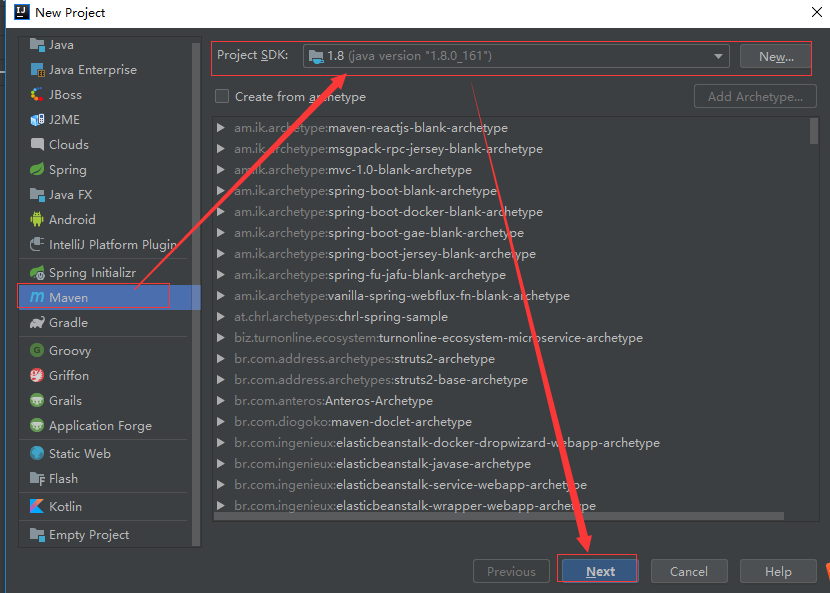Pick the IntelliJ Platform Plugin icon

coord(37,245)
